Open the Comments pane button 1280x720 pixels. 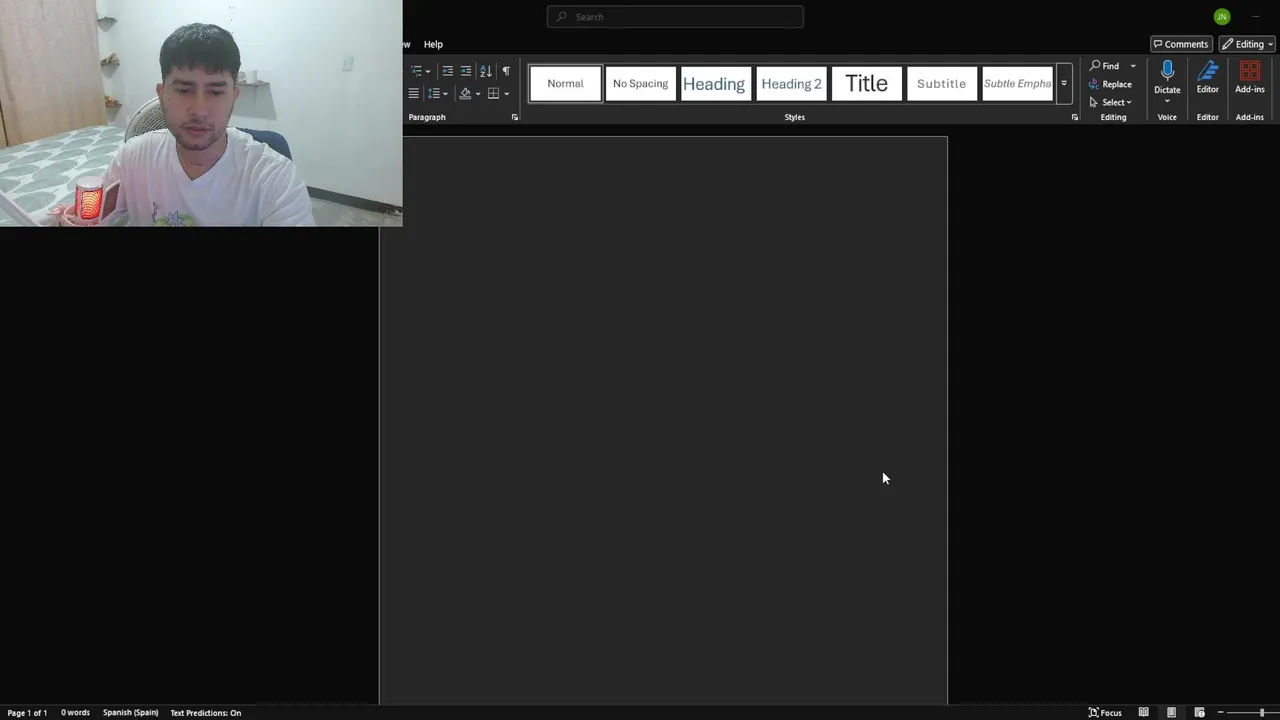1181,44
